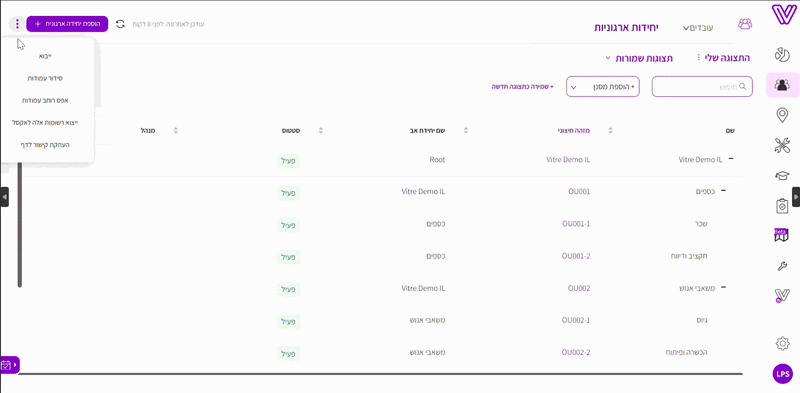Screen dimensions: 800x393
Task: Expand the תצוגות שמורות saved views dropdown
Action: click(639, 58)
